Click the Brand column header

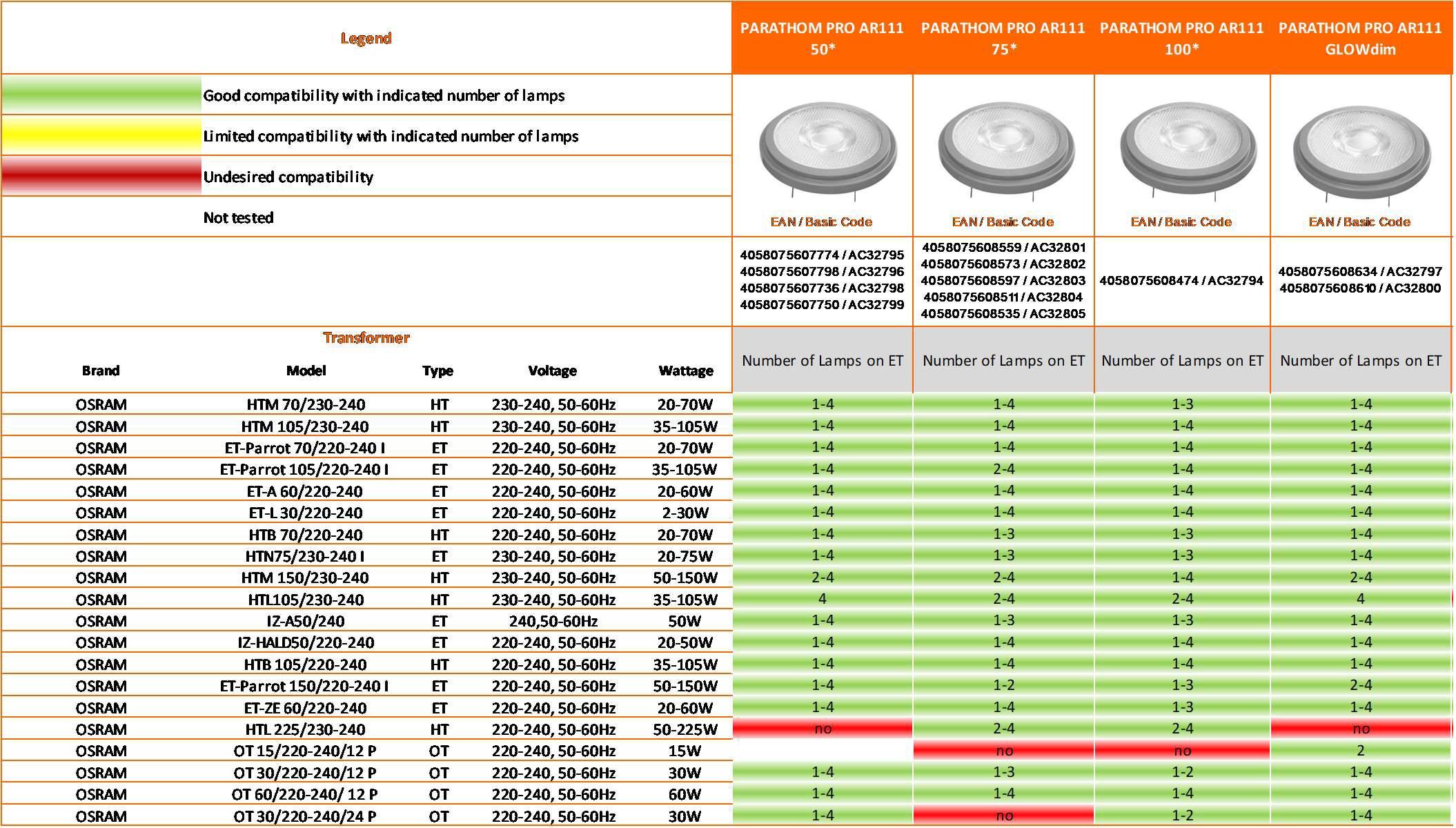[101, 371]
